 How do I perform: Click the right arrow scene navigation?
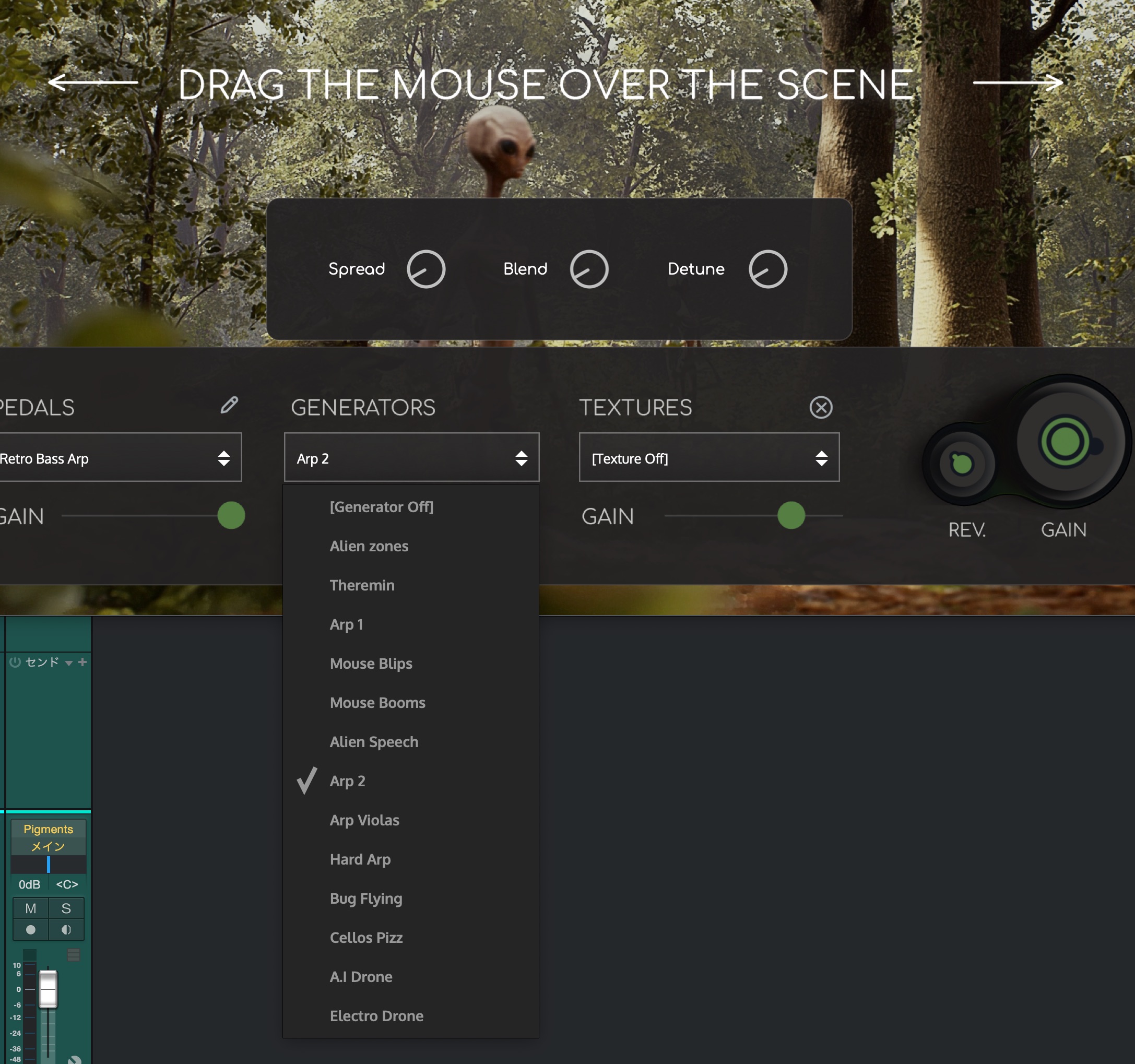1018,82
